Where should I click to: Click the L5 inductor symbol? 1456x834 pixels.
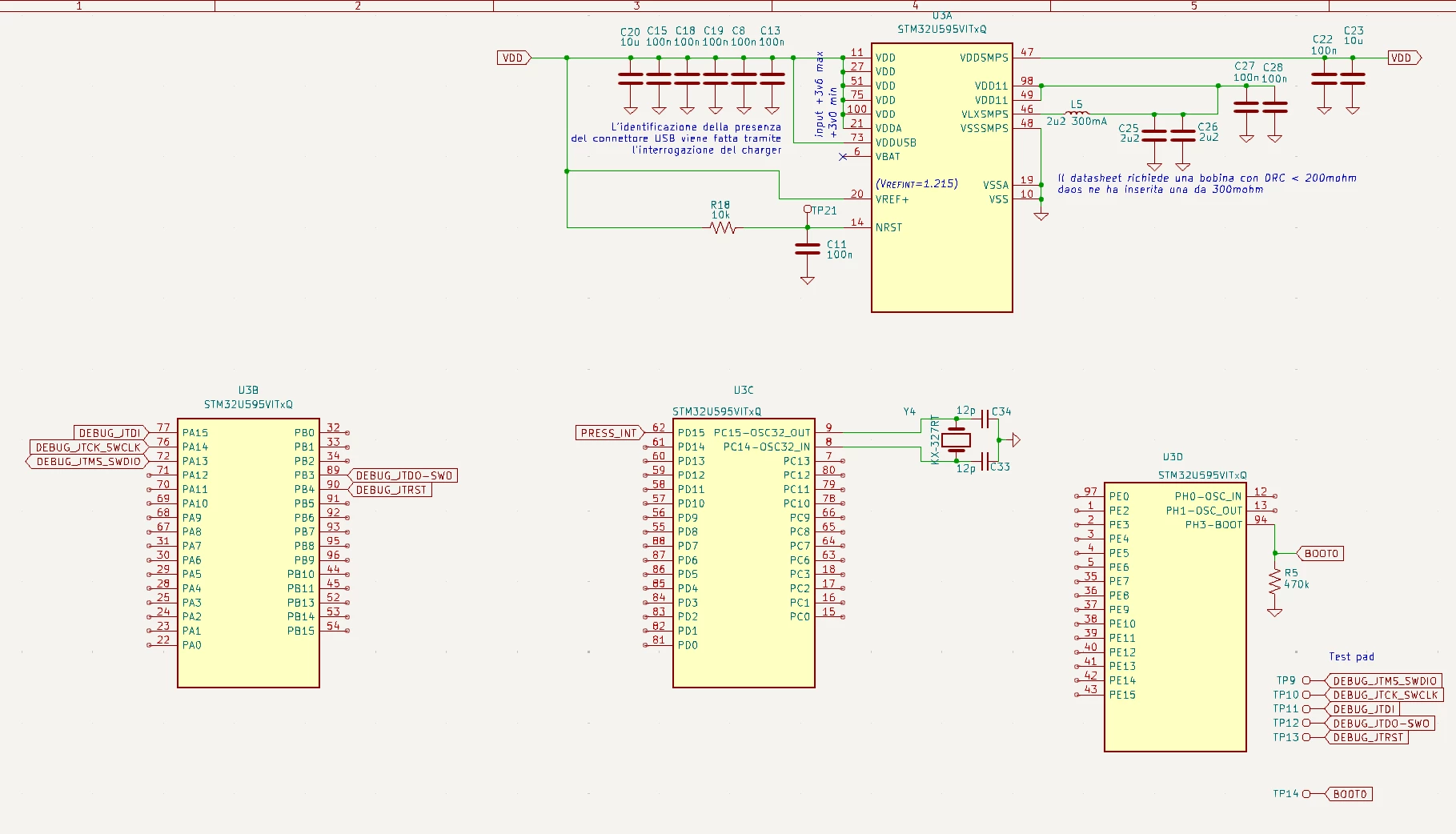tap(1077, 113)
